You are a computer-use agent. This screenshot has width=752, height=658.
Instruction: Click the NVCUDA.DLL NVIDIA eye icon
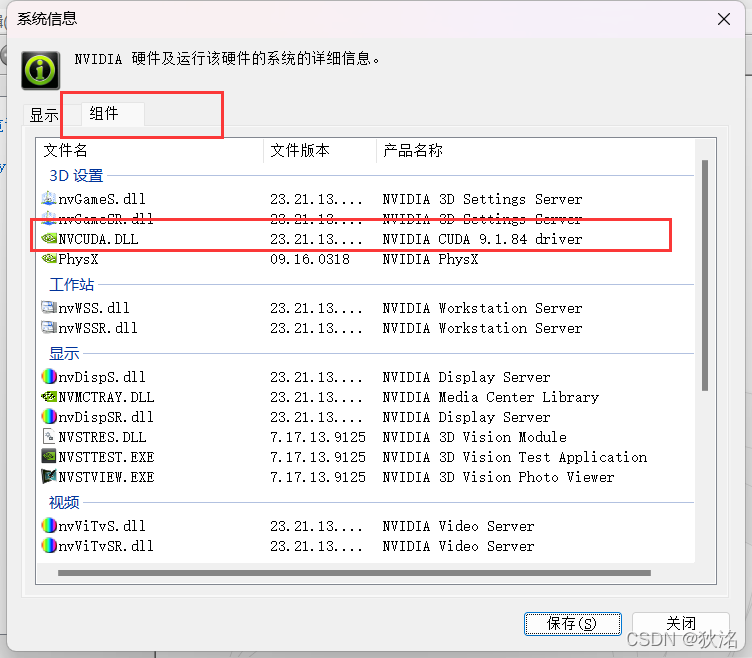pyautogui.click(x=49, y=238)
